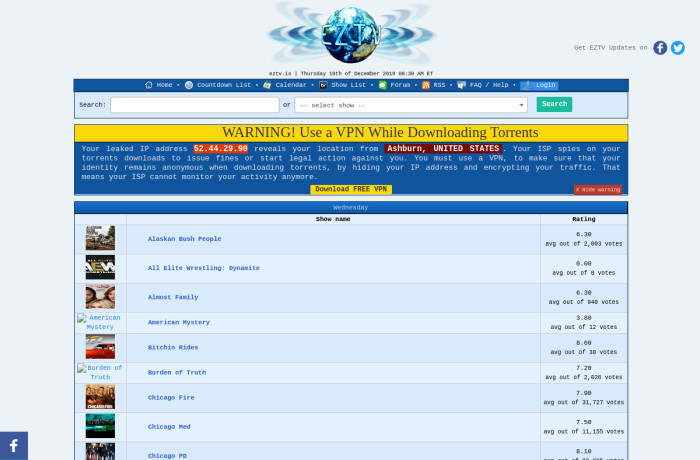The height and width of the screenshot is (460, 700).
Task: Click the Login user icon
Action: [528, 85]
